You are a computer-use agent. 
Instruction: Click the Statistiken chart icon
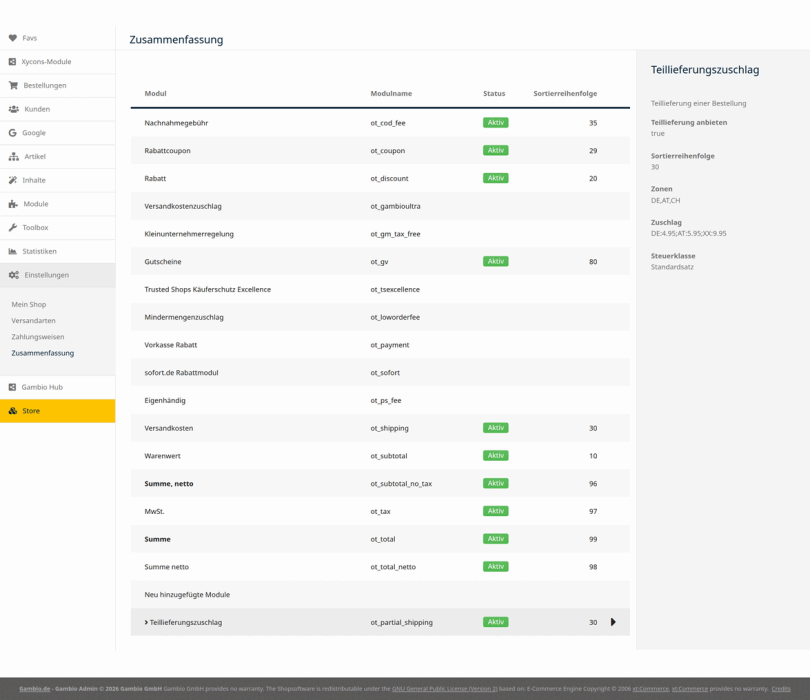coord(13,251)
